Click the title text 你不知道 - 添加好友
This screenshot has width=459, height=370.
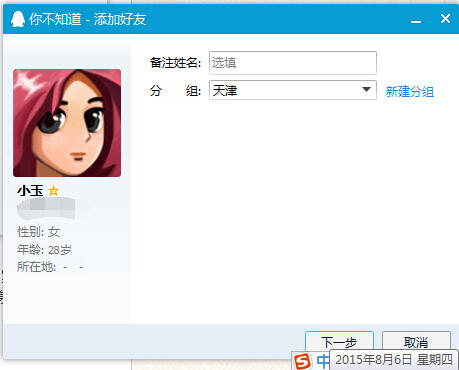point(88,19)
